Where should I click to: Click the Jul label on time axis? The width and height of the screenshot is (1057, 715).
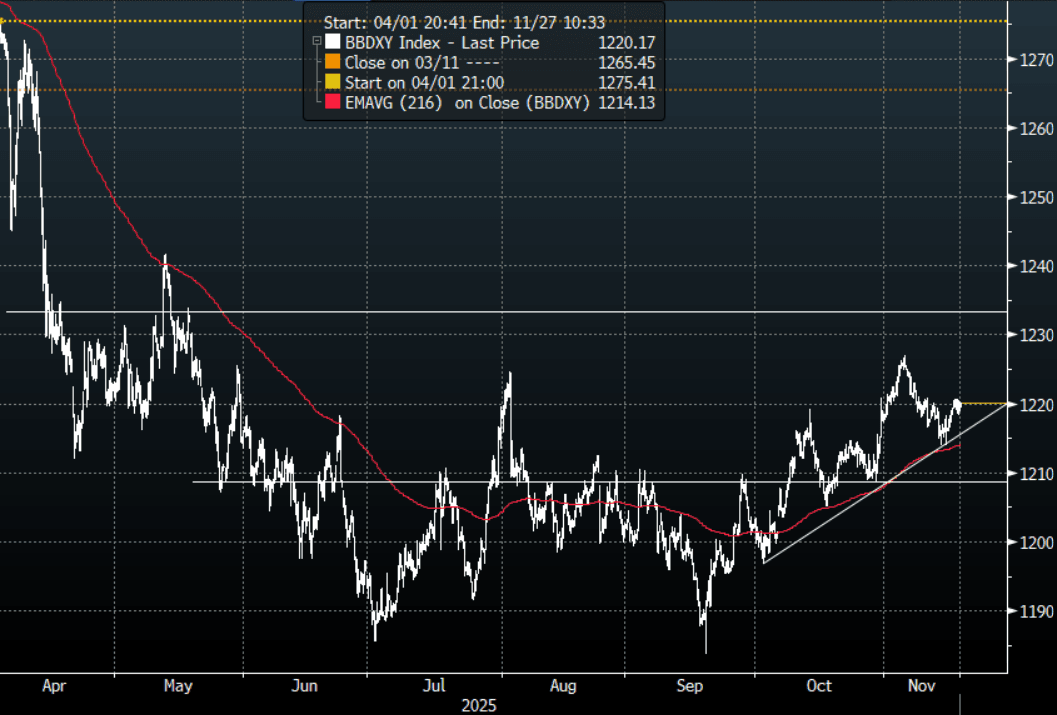(x=434, y=686)
